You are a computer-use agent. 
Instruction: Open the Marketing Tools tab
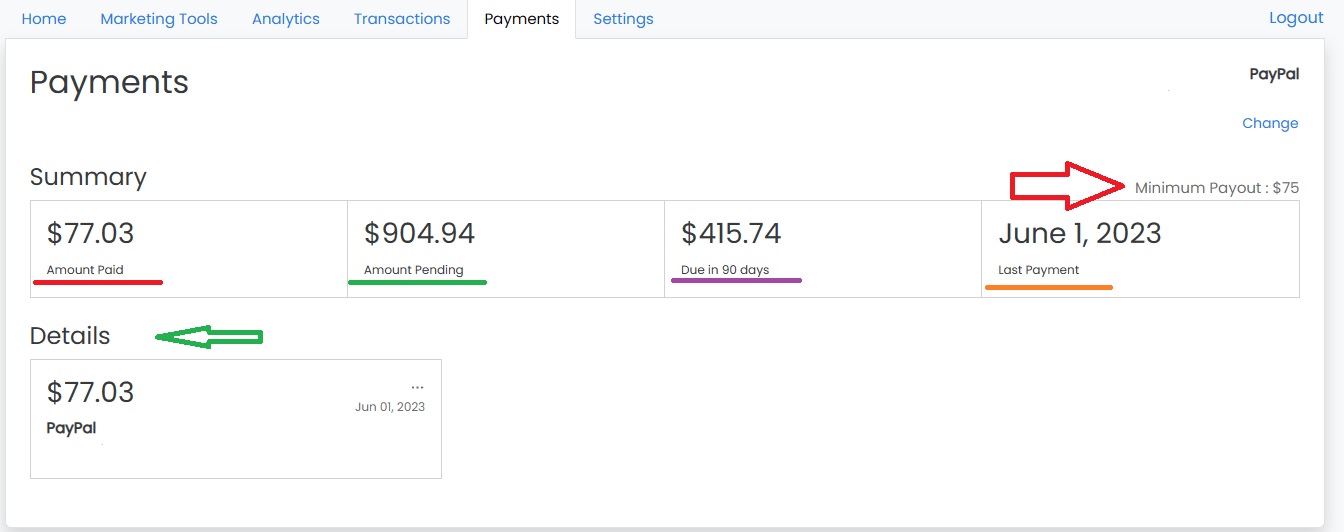[159, 19]
